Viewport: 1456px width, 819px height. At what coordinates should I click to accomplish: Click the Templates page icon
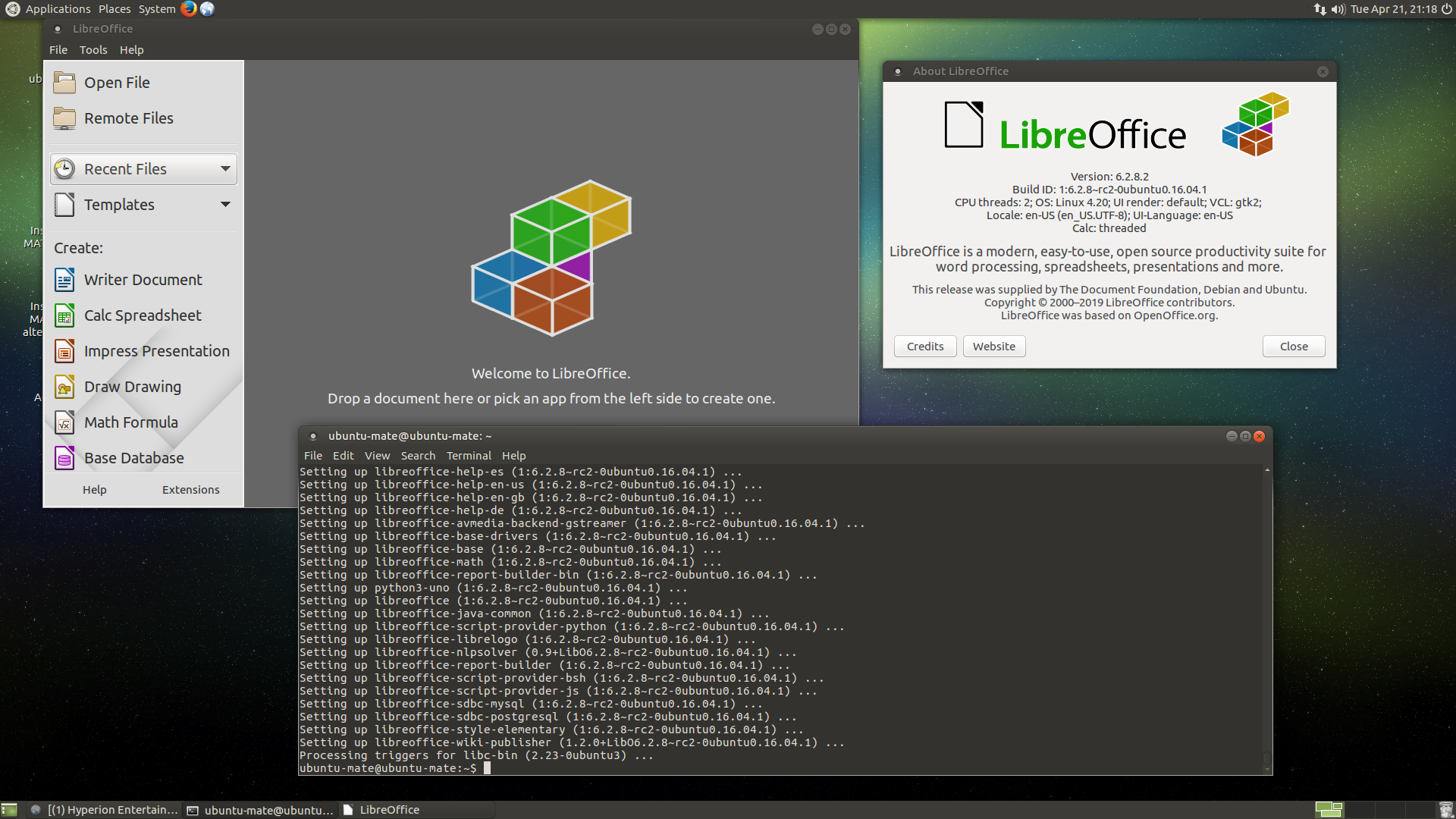point(64,204)
